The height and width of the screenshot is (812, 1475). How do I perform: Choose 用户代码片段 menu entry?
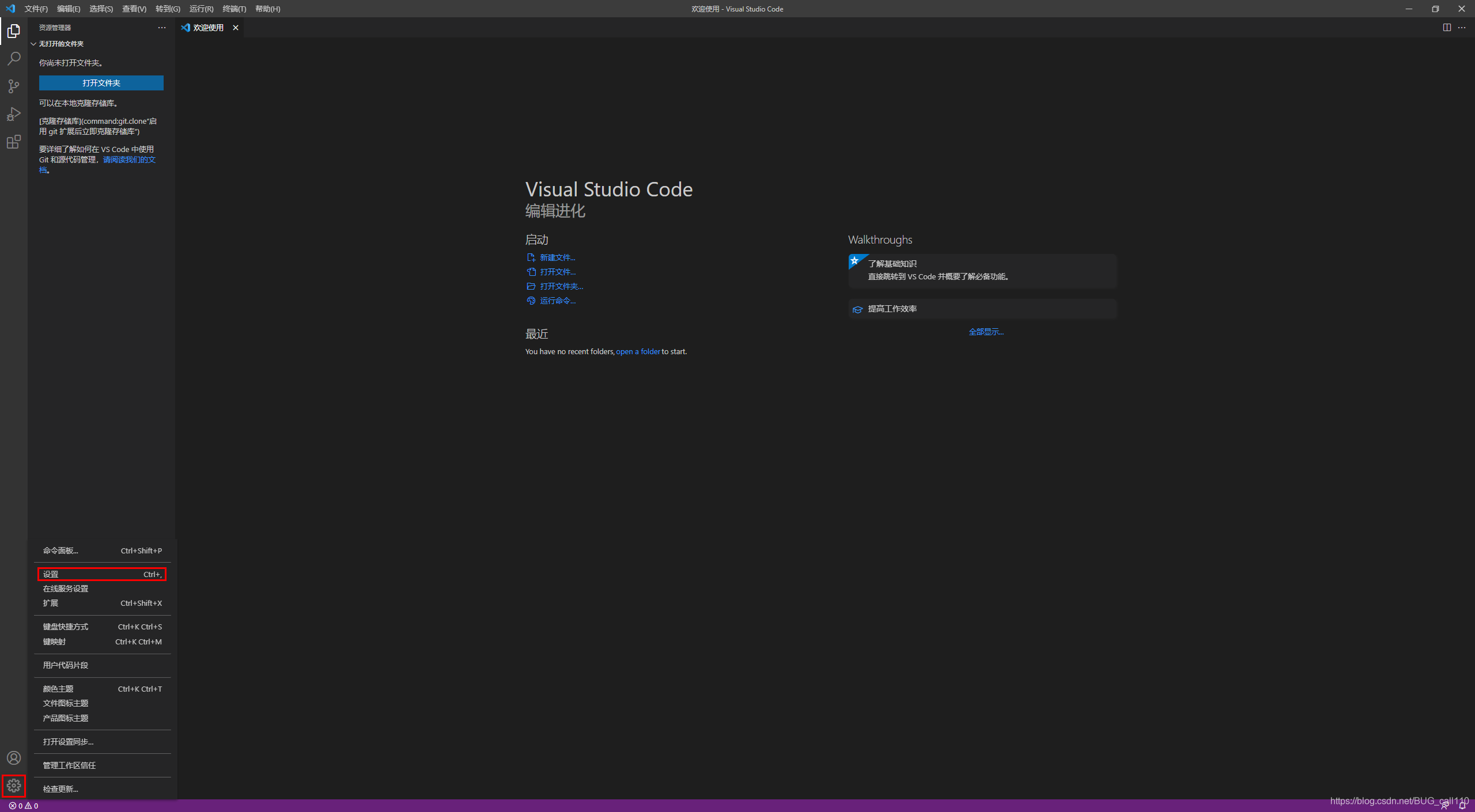pos(103,665)
